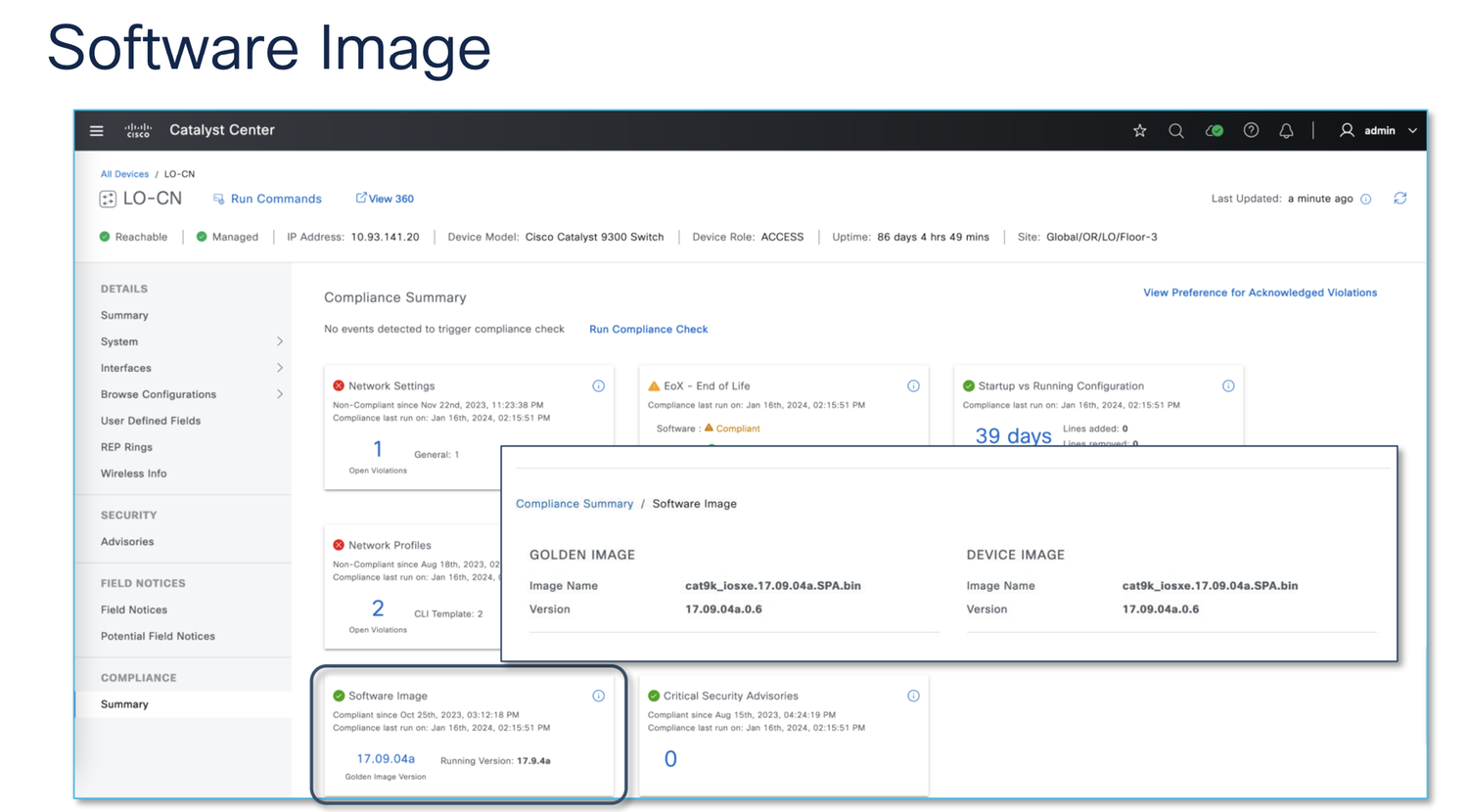Click the 39 days value
Screen dimensions: 1468x812
1013,435
